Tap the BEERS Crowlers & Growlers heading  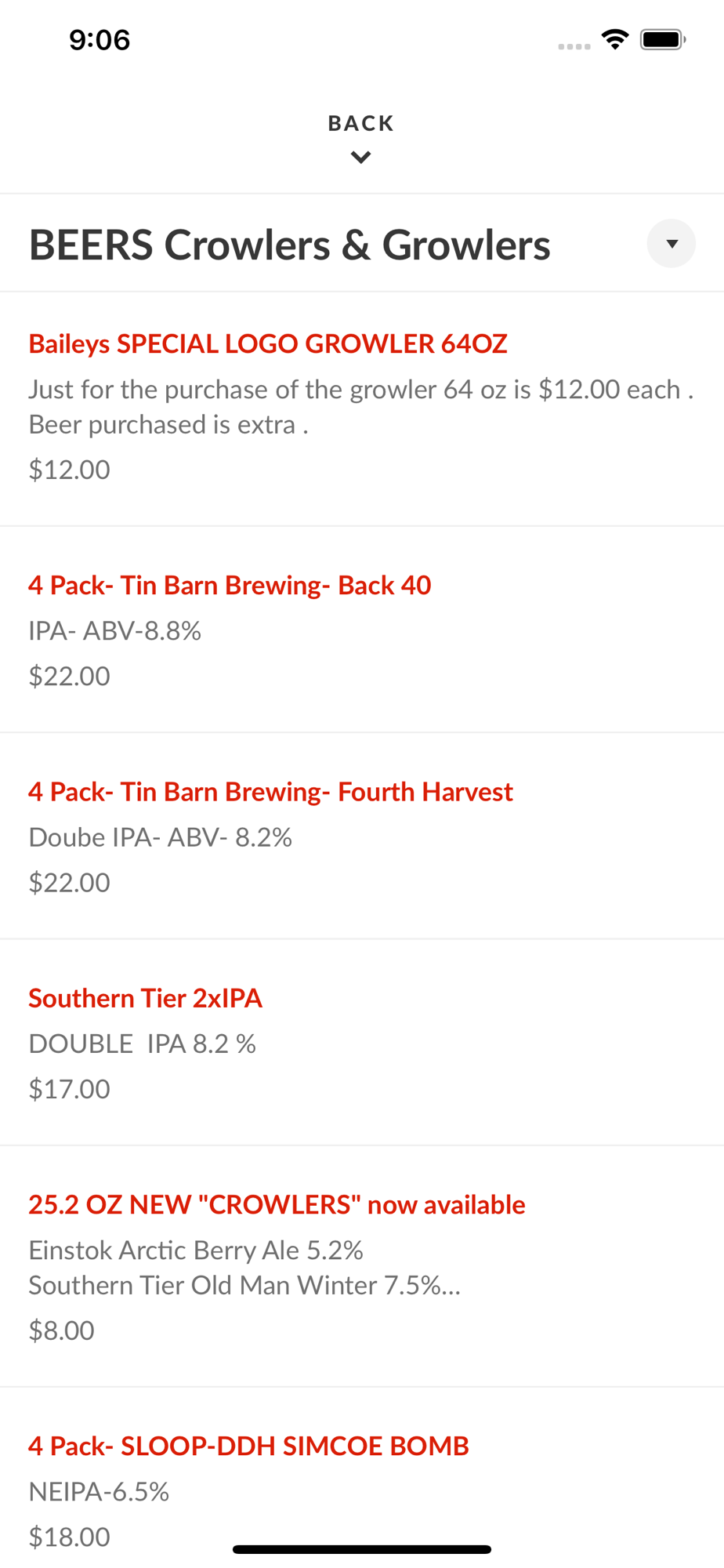pos(289,245)
